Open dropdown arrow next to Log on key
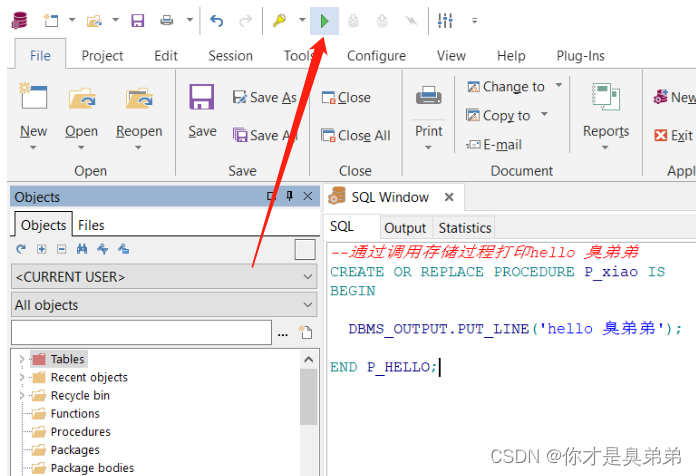The image size is (696, 476). click(x=302, y=20)
